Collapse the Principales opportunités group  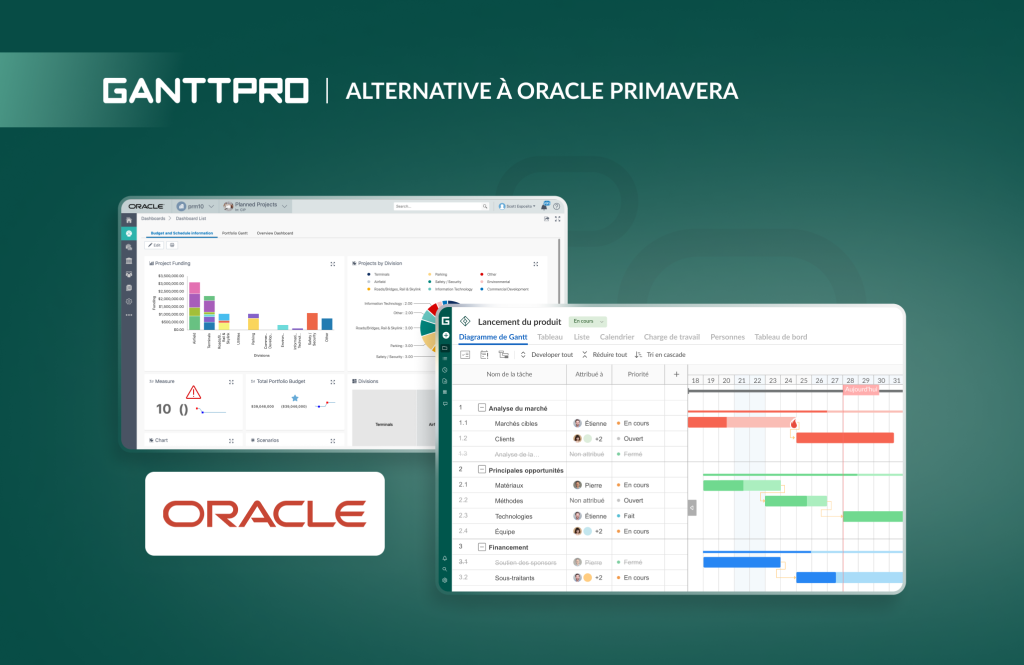[x=481, y=470]
